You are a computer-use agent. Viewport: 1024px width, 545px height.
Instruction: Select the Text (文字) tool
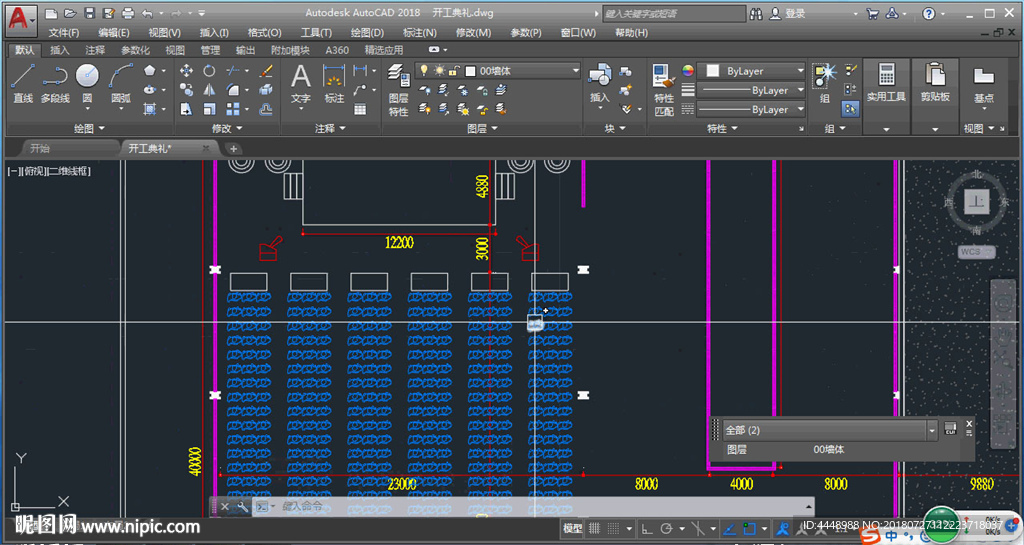(x=300, y=84)
